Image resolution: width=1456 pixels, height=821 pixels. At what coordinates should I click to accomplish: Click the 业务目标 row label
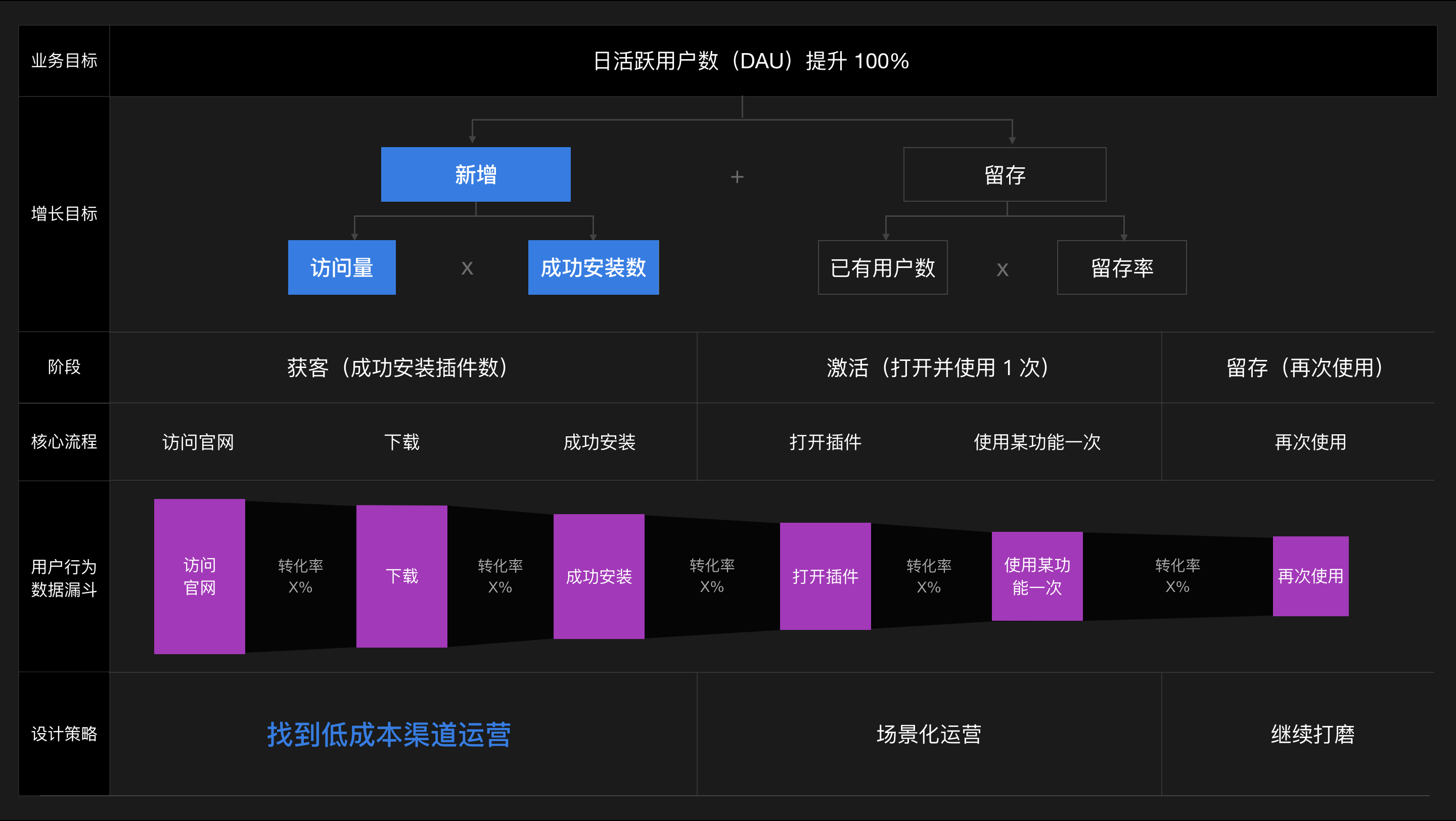pyautogui.click(x=64, y=61)
